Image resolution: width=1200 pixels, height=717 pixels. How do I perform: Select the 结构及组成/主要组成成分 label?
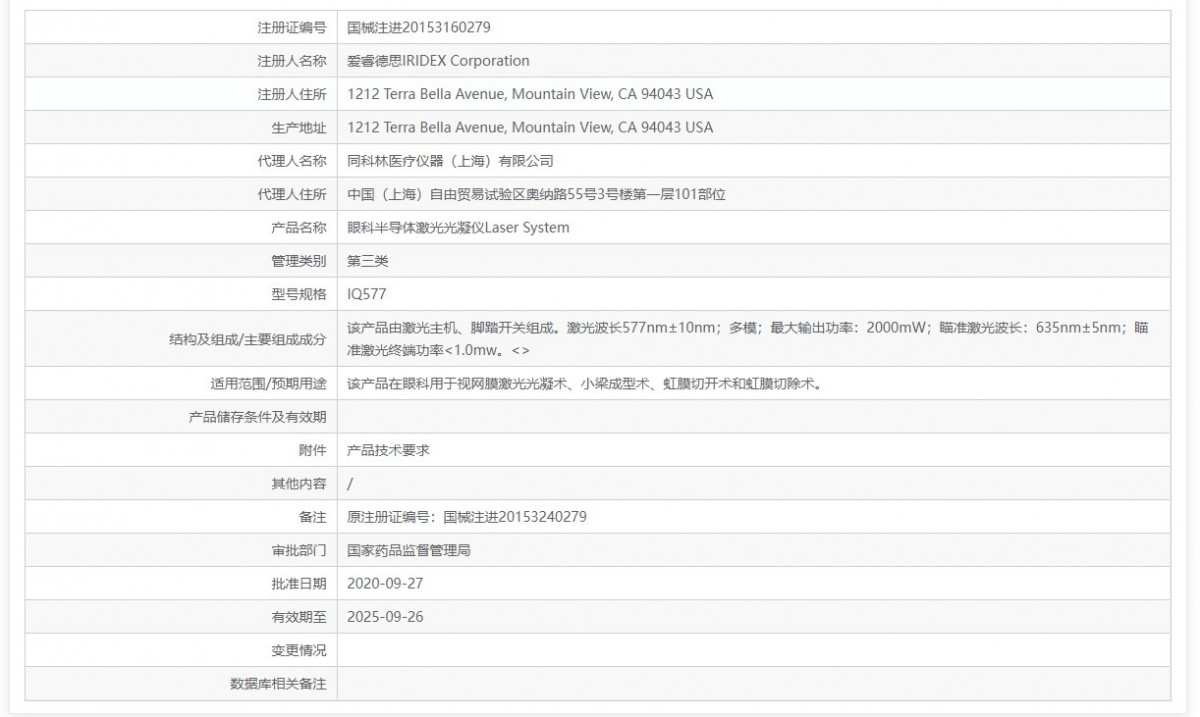(x=248, y=339)
